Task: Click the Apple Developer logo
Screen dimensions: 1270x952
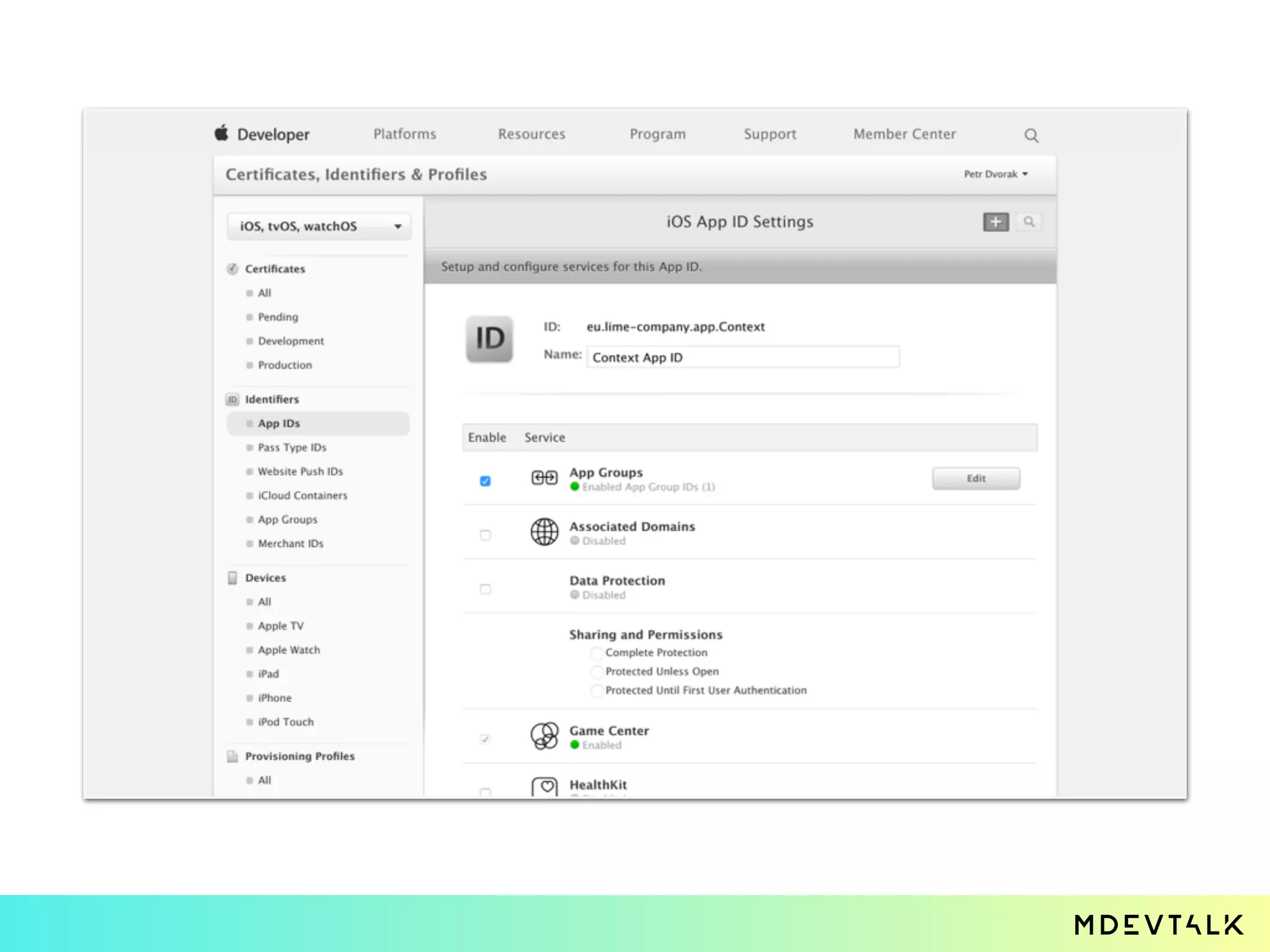Action: pyautogui.click(x=221, y=133)
